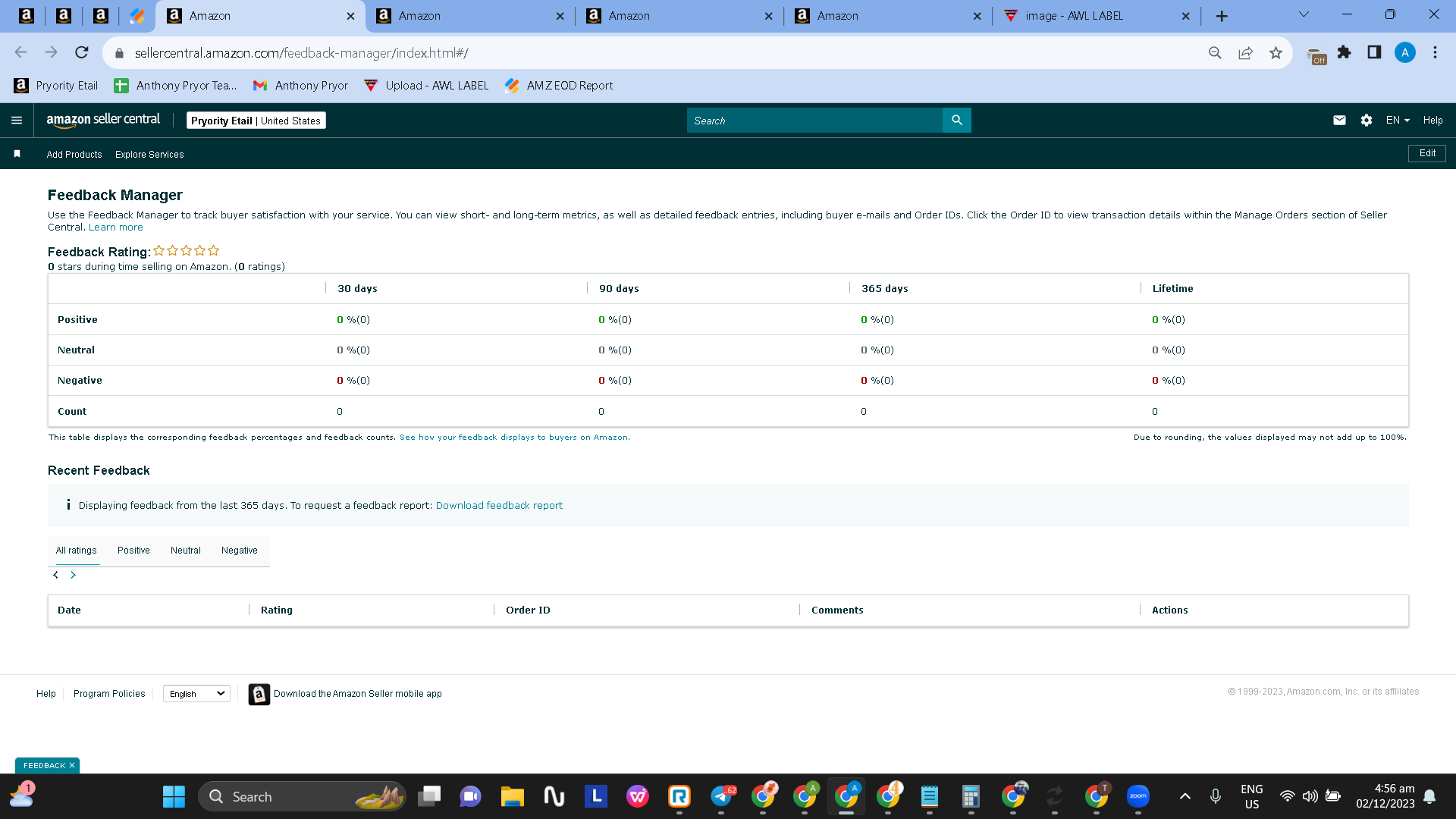This screenshot has width=1456, height=819.
Task: Click the Date column header
Action: [x=69, y=610]
